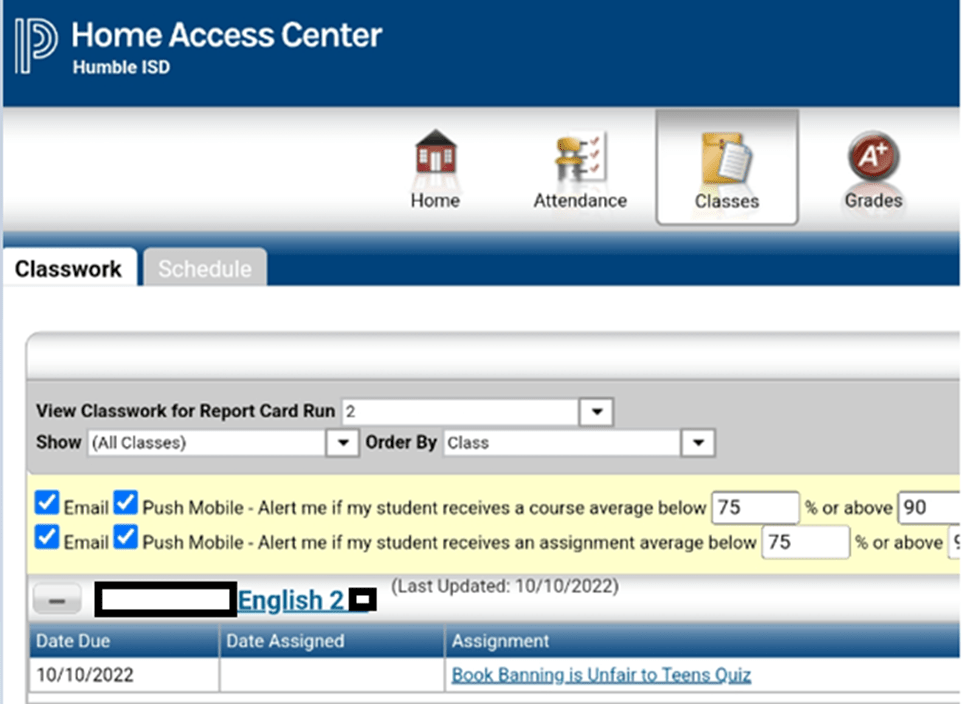
Task: Toggle Email checkbox for course average alert
Action: (x=47, y=506)
